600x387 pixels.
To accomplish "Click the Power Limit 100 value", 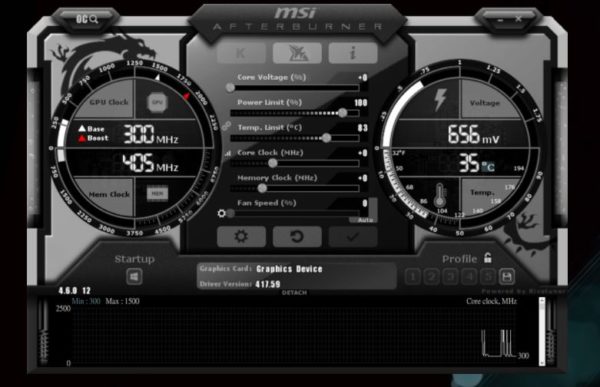I will point(361,103).
